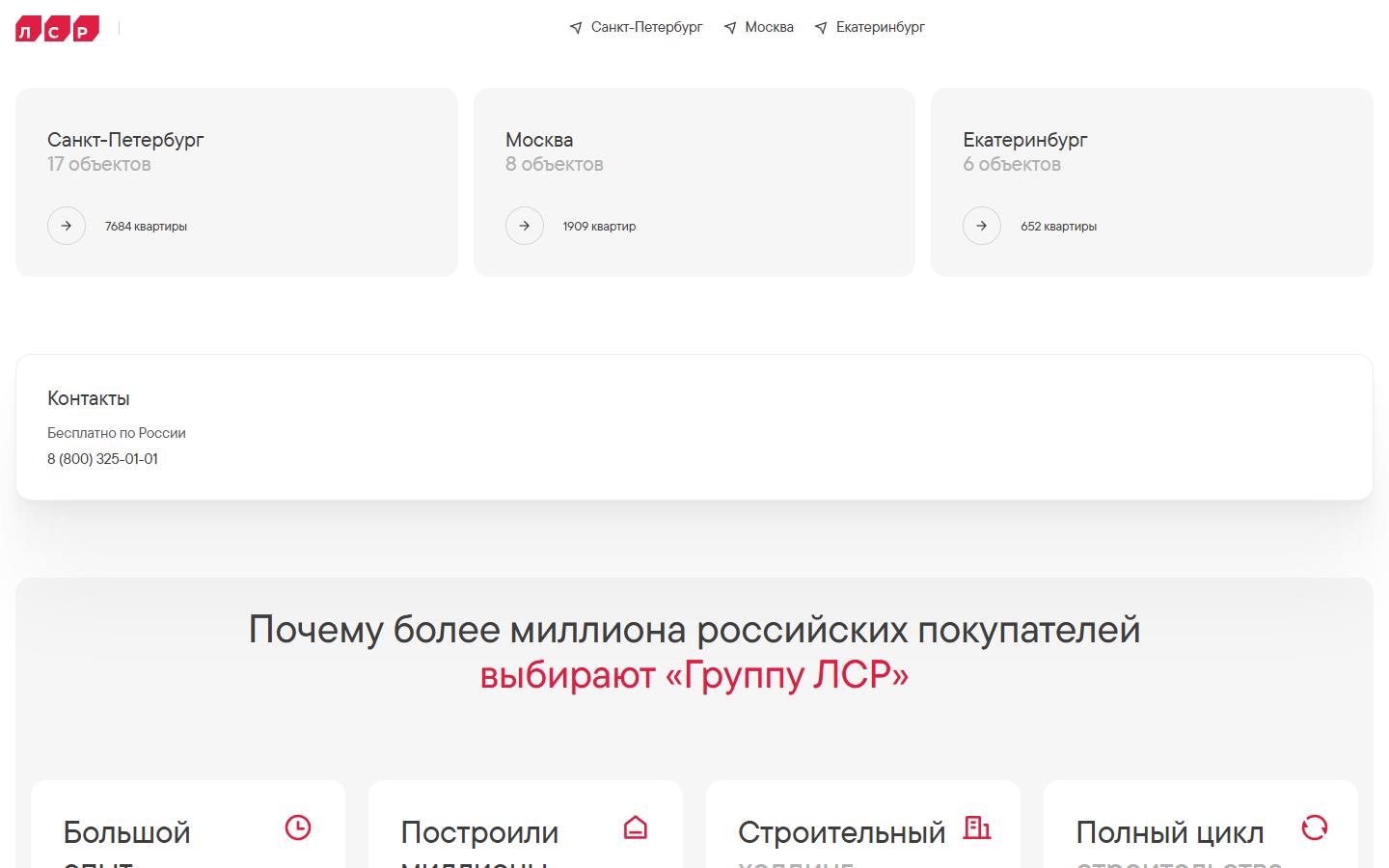Open the Екатеринбург card heading

(x=1024, y=140)
